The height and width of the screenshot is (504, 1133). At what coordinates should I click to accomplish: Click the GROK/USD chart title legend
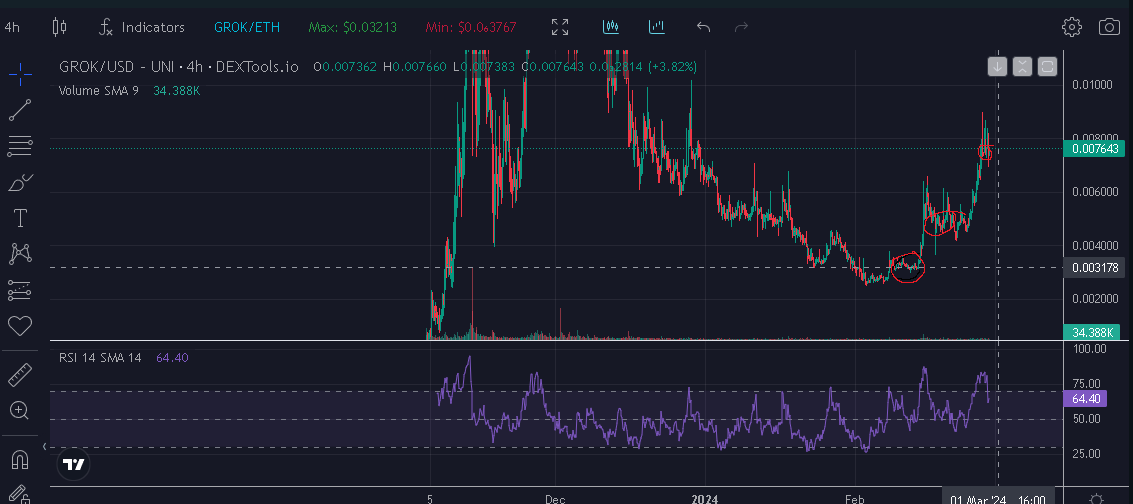pyautogui.click(x=179, y=66)
